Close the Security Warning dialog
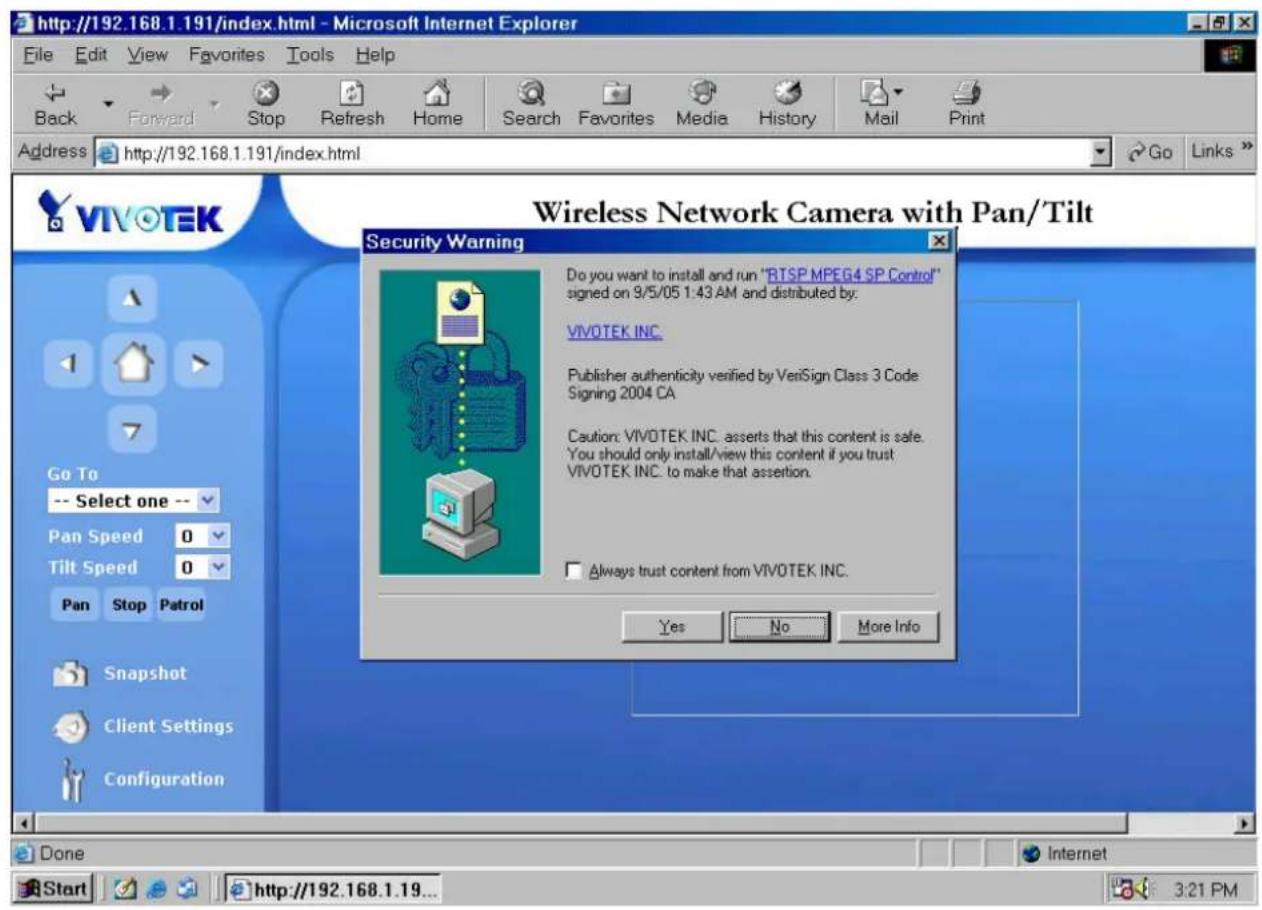Screen dimensions: 1262x910 click(938, 241)
